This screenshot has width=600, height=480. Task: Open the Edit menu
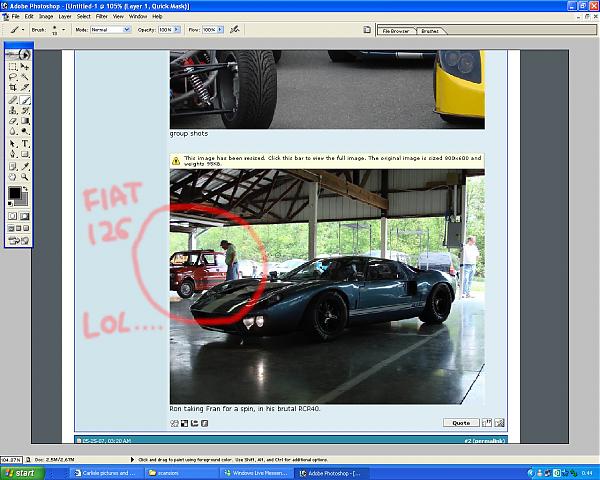tap(29, 16)
